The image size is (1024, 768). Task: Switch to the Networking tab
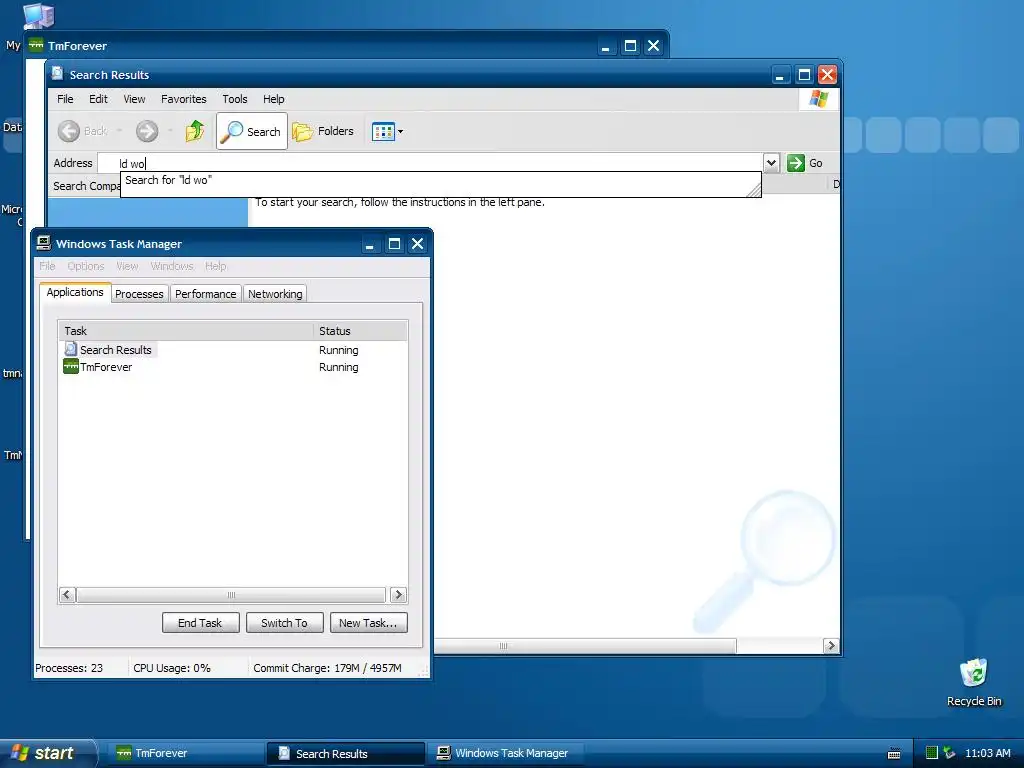pos(275,294)
